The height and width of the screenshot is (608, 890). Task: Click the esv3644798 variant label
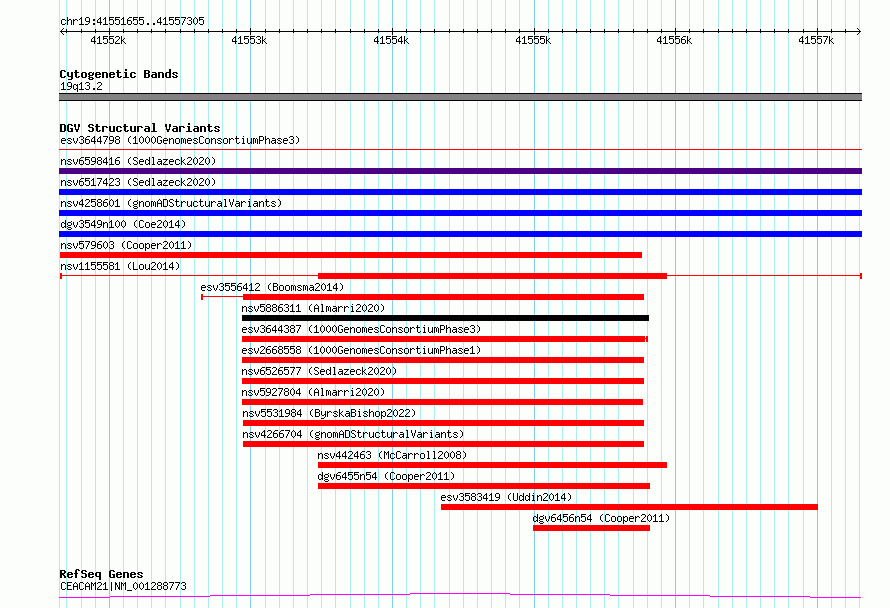click(x=180, y=140)
